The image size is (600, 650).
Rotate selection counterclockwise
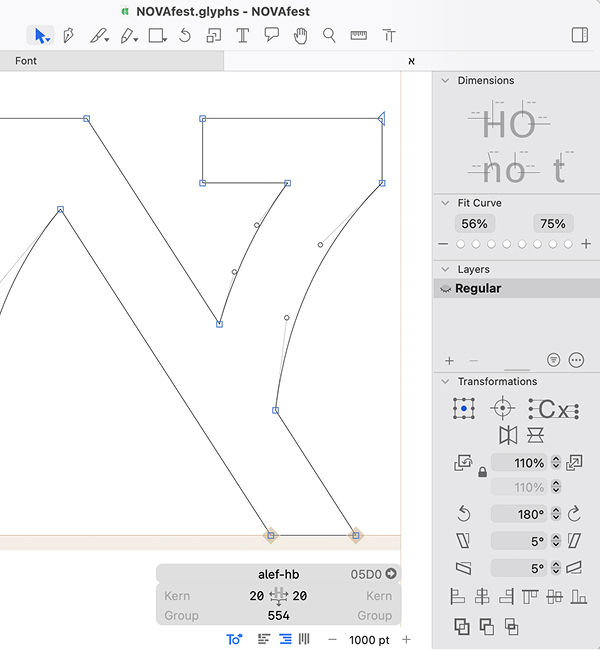click(464, 514)
